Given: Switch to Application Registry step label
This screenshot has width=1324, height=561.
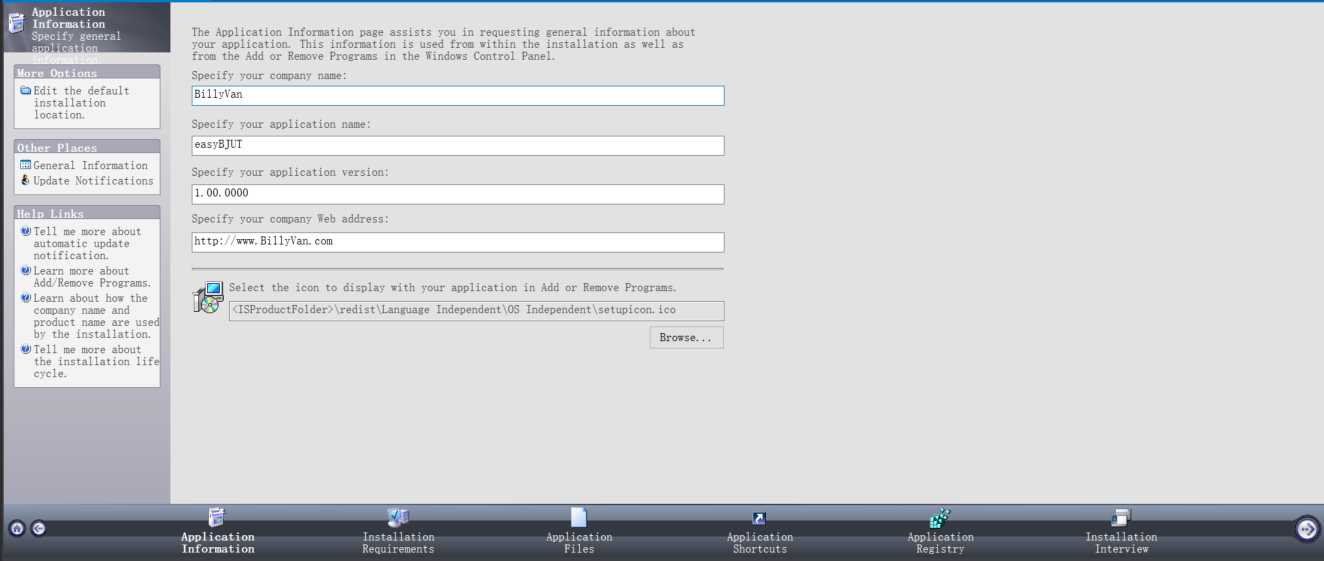Looking at the screenshot, I should pos(940,543).
